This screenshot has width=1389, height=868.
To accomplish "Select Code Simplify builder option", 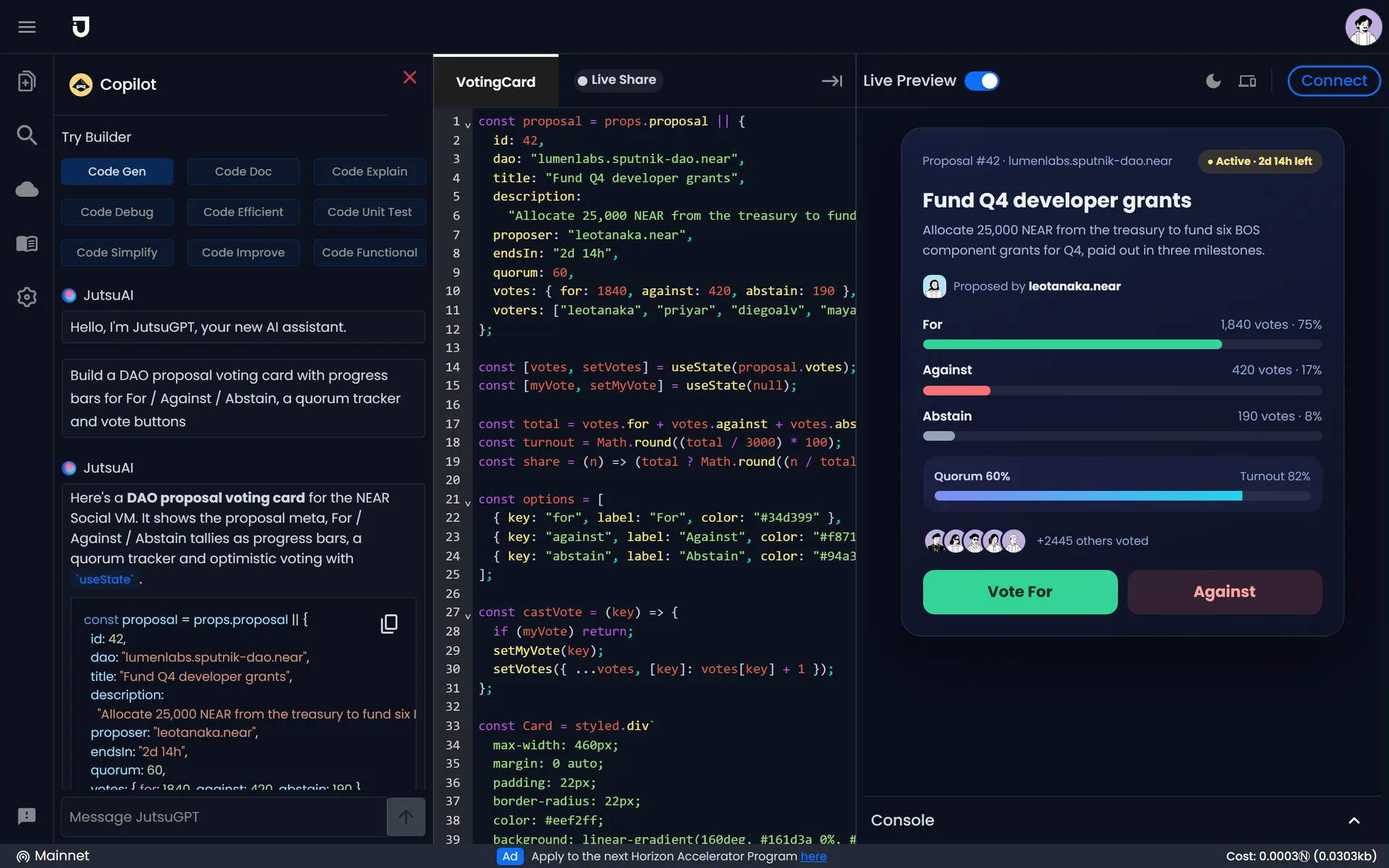I will pyautogui.click(x=117, y=252).
